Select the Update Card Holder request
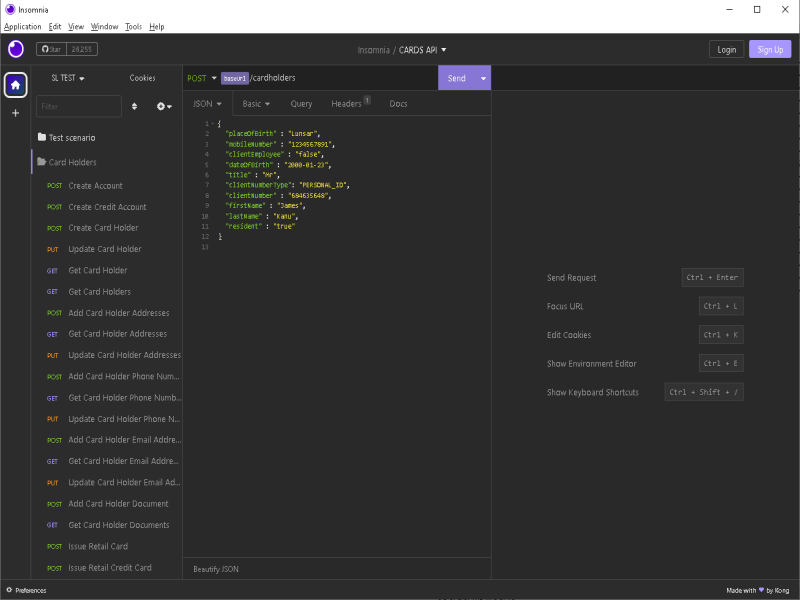 click(107, 249)
